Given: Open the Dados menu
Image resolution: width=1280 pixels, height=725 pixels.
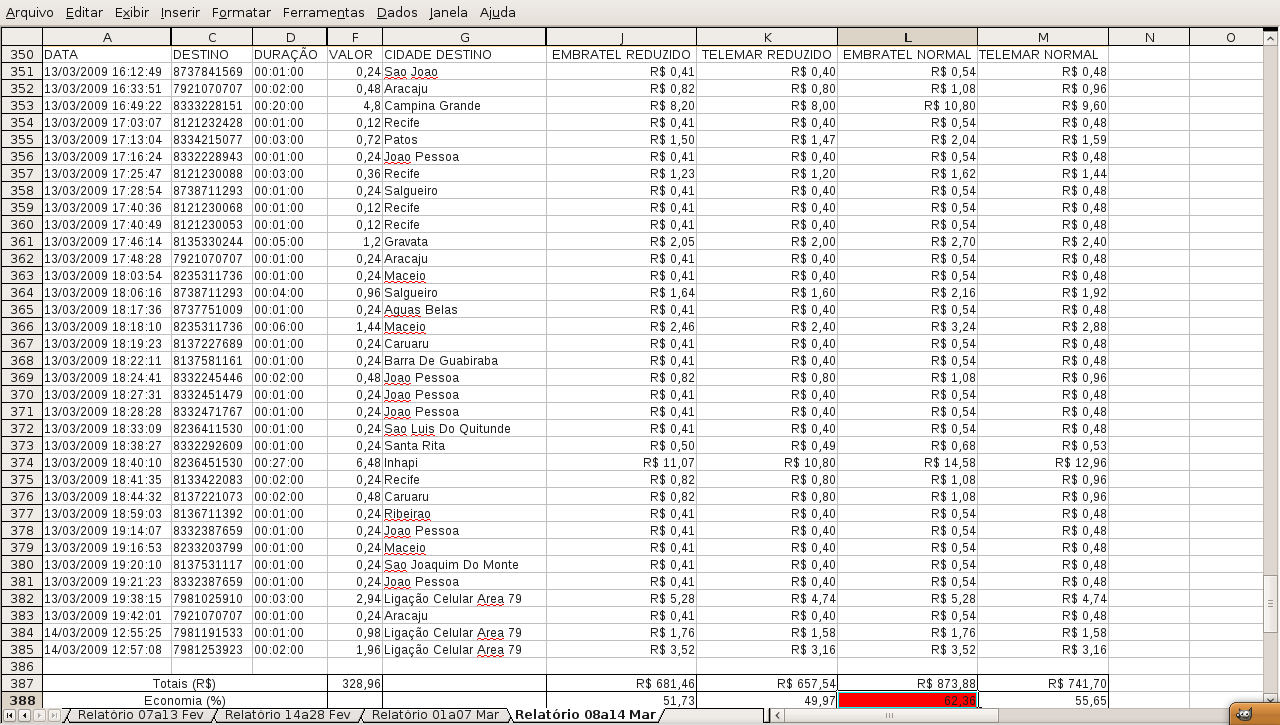Looking at the screenshot, I should click(397, 13).
